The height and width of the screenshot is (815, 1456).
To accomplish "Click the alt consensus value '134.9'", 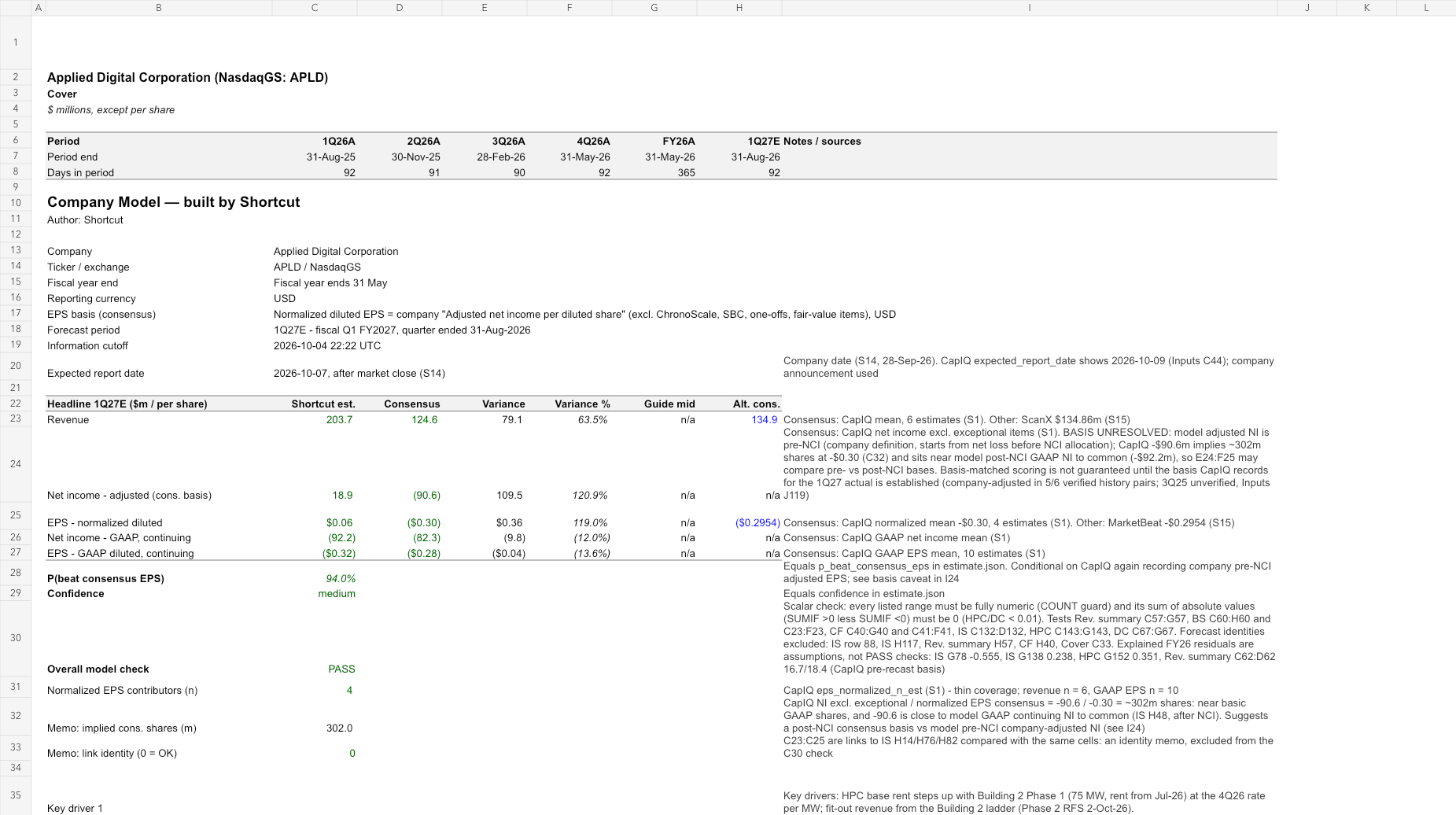I will (x=765, y=419).
